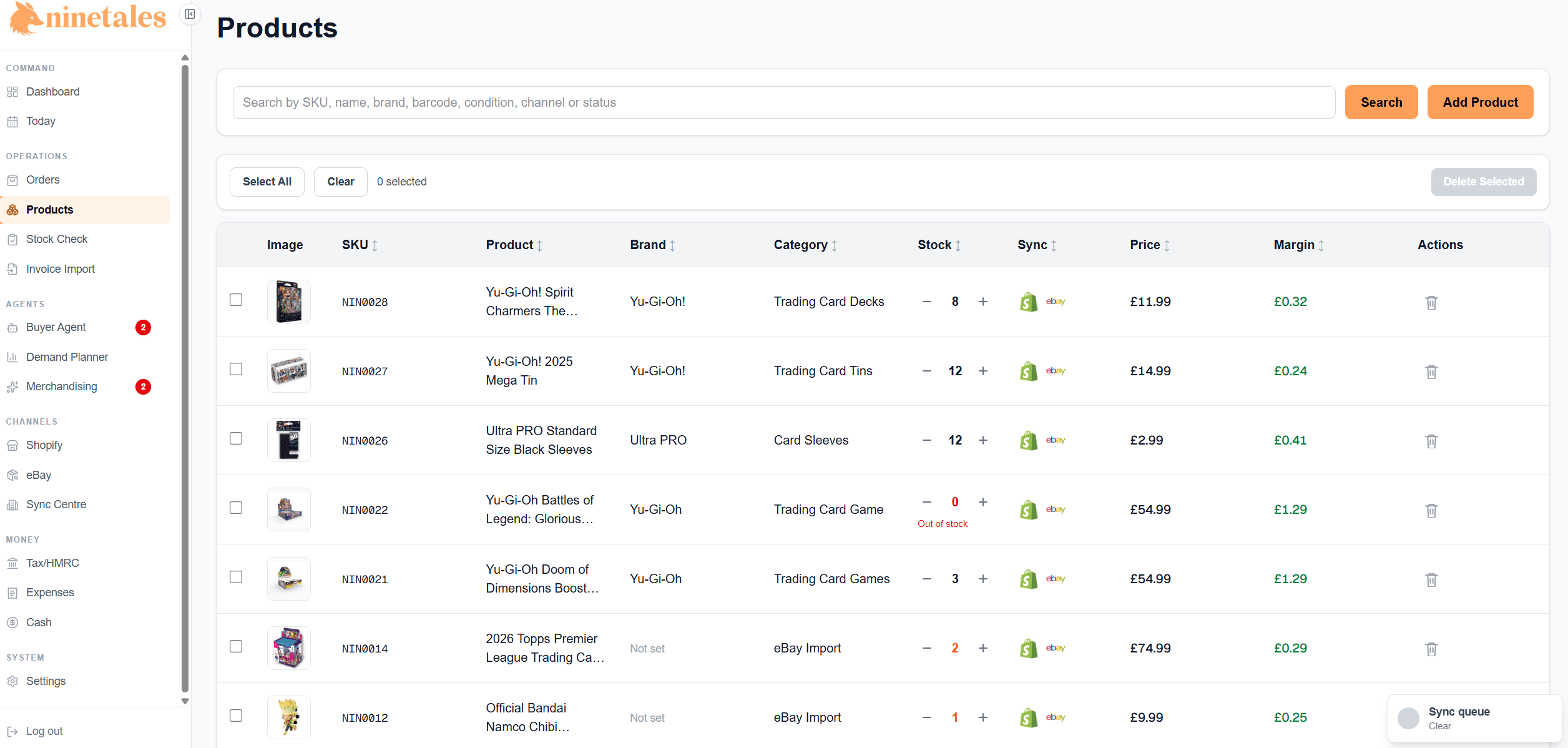Open the Sync Centre page
Viewport: 1568px width, 748px height.
point(86,504)
